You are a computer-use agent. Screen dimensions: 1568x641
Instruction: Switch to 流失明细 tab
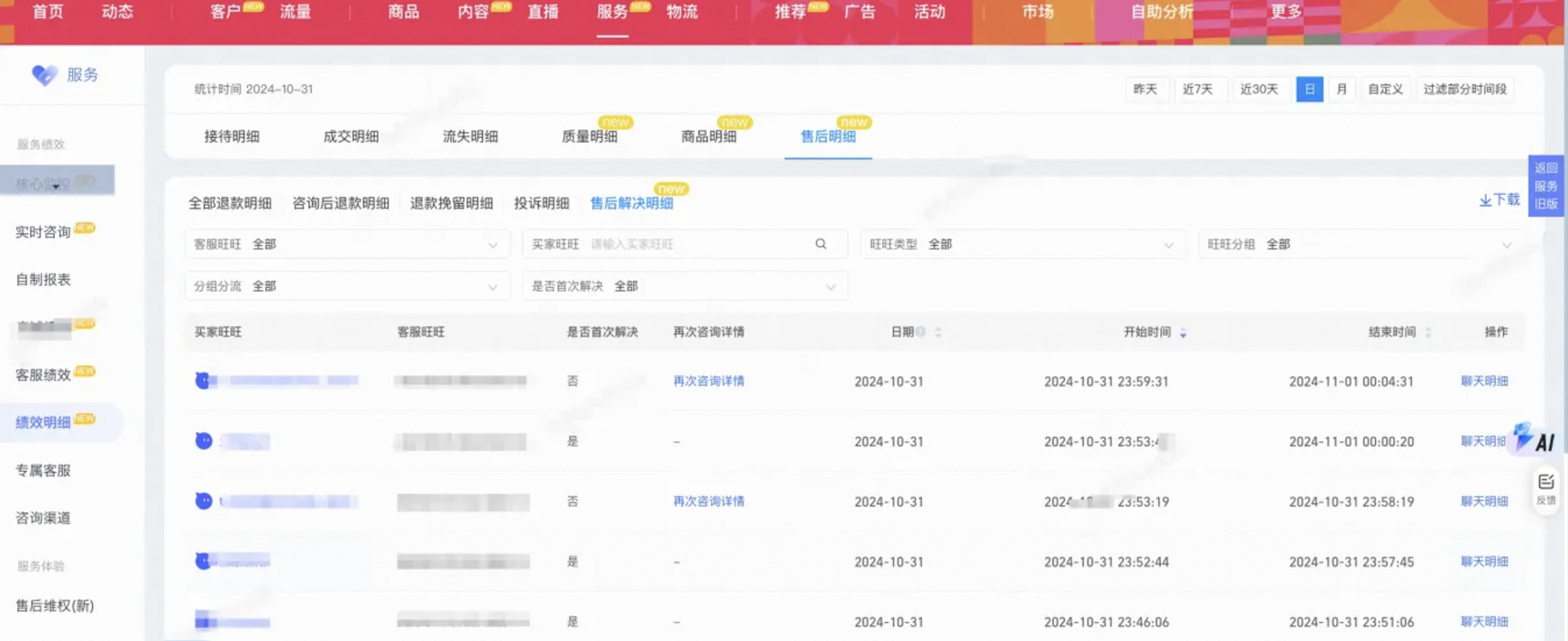point(470,137)
